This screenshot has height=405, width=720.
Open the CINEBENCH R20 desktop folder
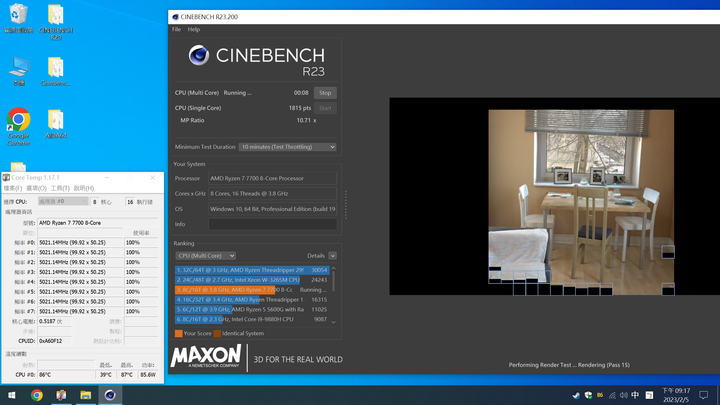pos(56,22)
